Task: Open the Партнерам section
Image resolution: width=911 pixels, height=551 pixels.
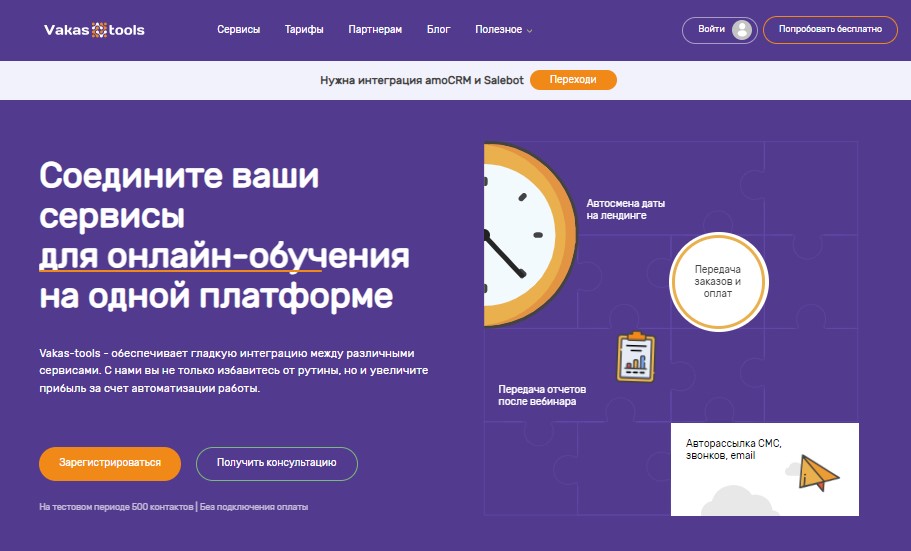Action: 375,30
